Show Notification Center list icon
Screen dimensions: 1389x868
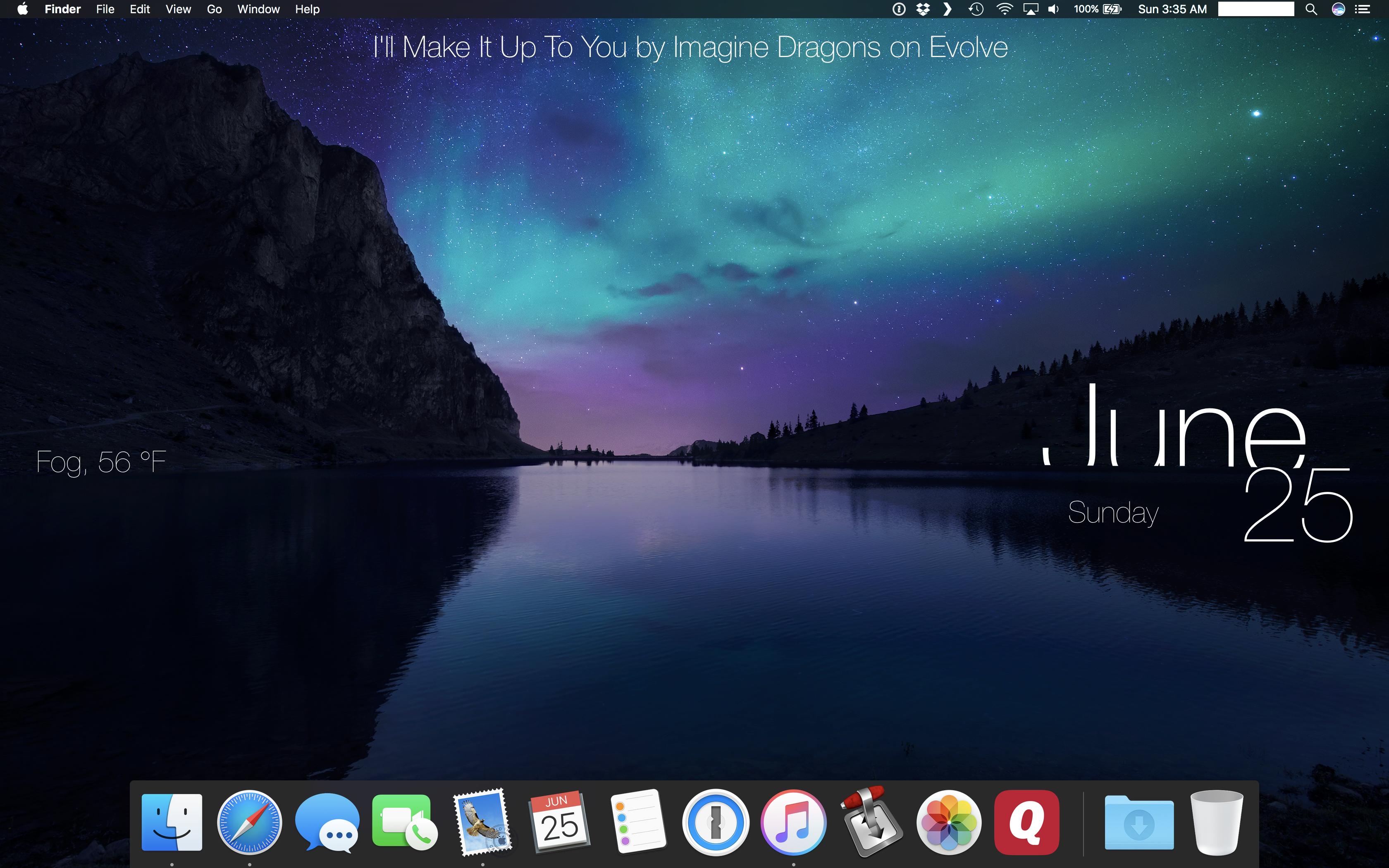[1363, 9]
